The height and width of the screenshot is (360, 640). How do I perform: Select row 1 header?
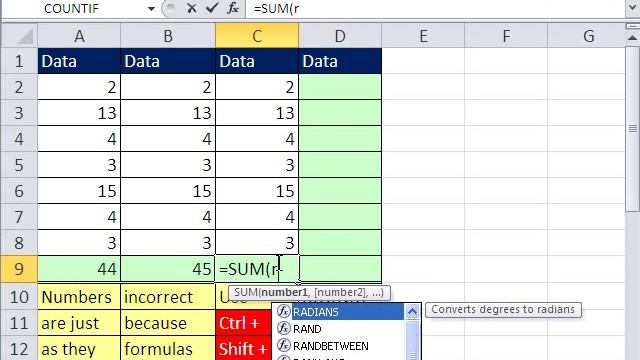point(19,61)
